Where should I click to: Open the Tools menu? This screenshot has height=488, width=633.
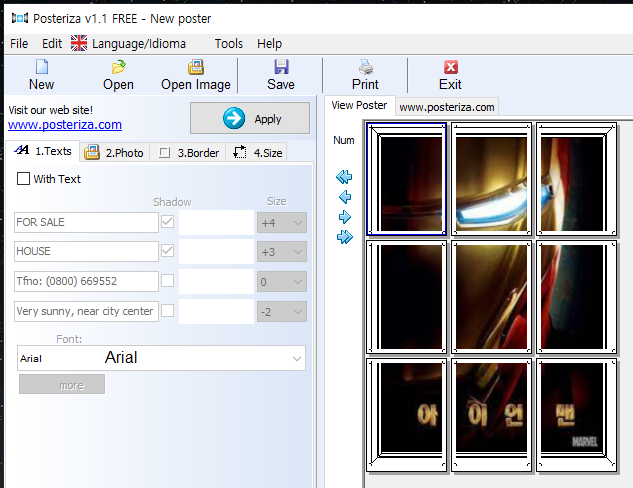coord(228,44)
